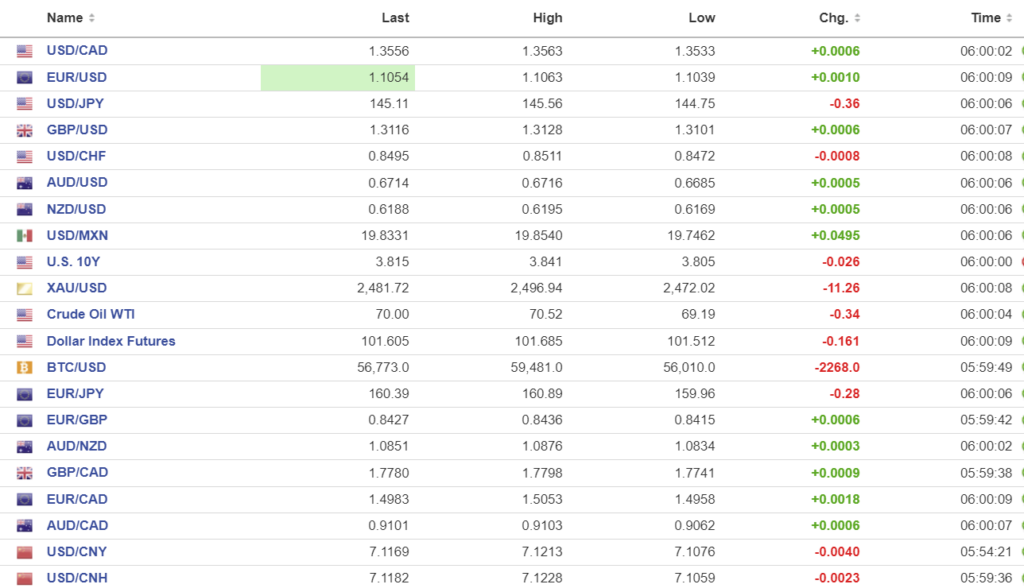Click the UK flag beside GBP/USD
The width and height of the screenshot is (1024, 588).
coord(25,130)
